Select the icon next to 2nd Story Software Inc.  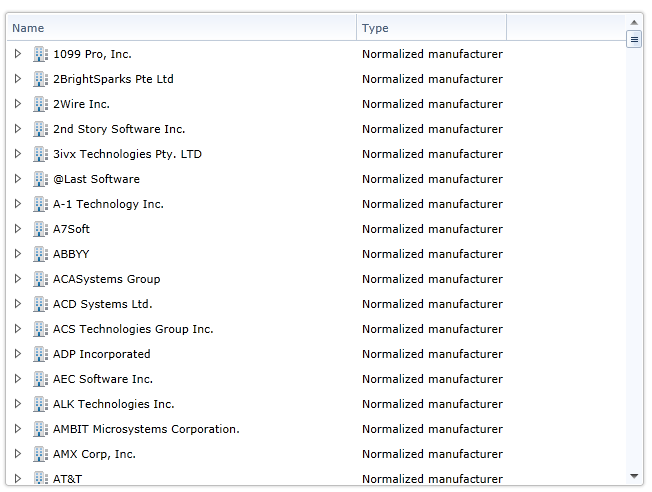[40, 129]
